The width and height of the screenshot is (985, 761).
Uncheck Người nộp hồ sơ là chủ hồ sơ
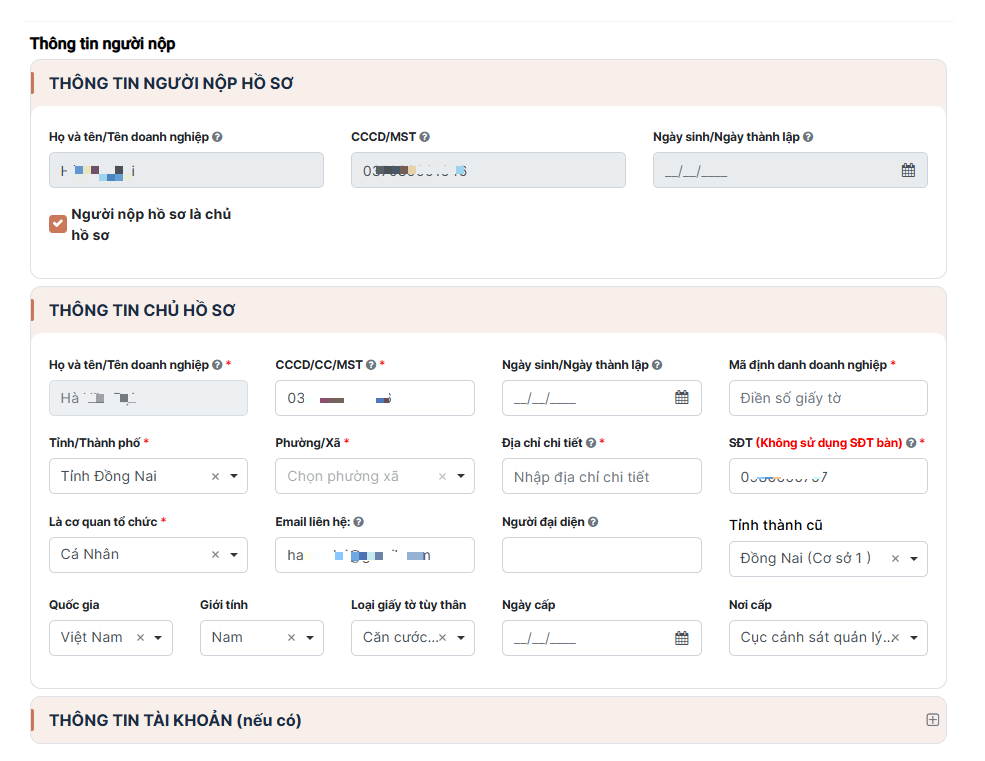click(x=58, y=223)
